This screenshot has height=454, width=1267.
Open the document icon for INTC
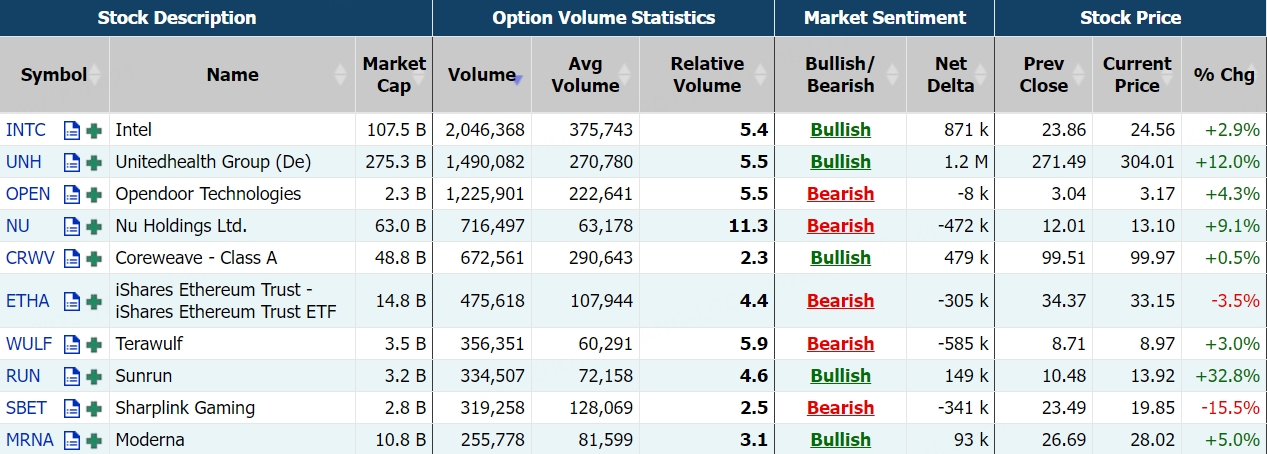(71, 130)
